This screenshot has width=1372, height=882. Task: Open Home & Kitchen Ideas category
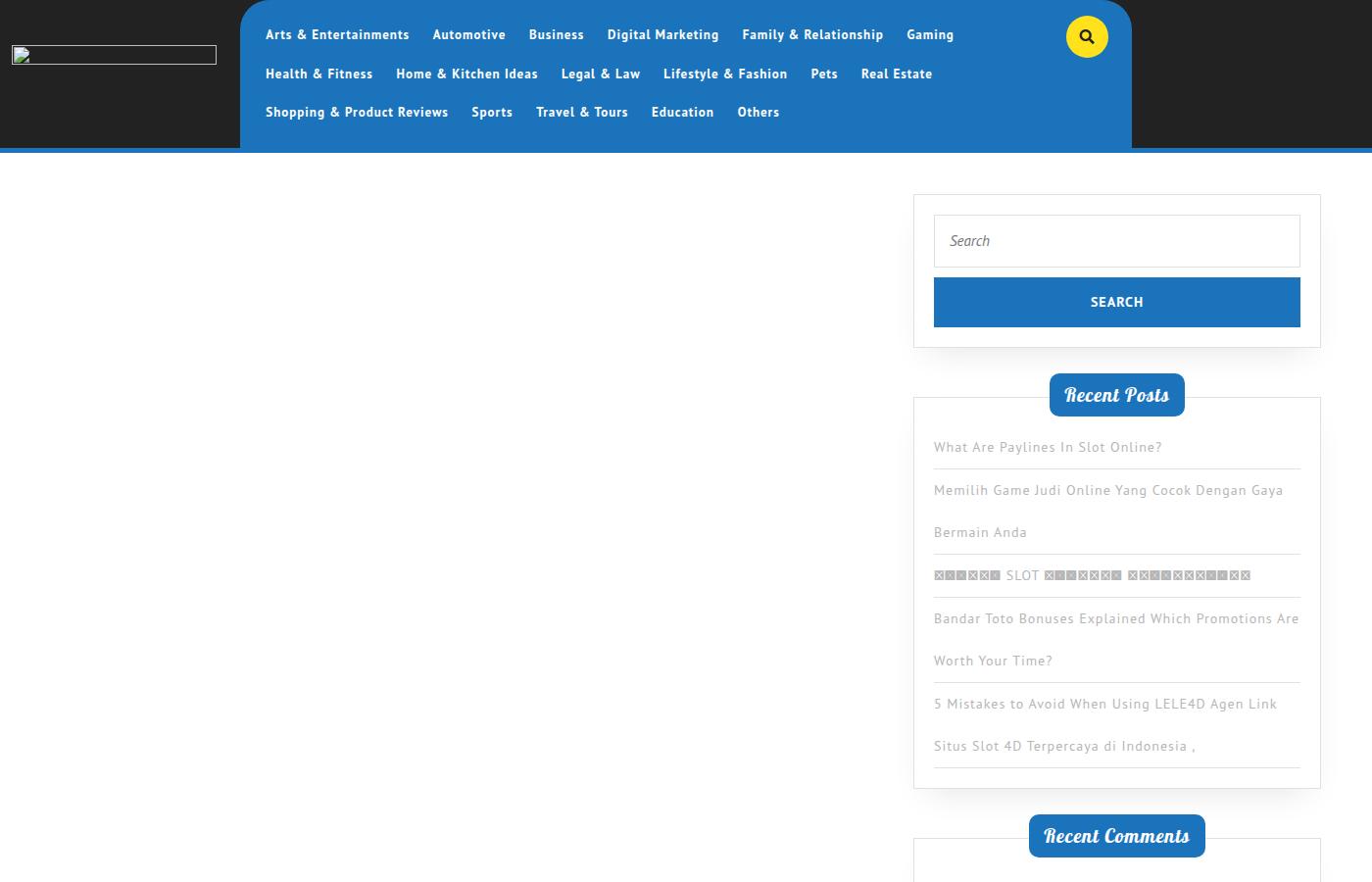(x=466, y=73)
